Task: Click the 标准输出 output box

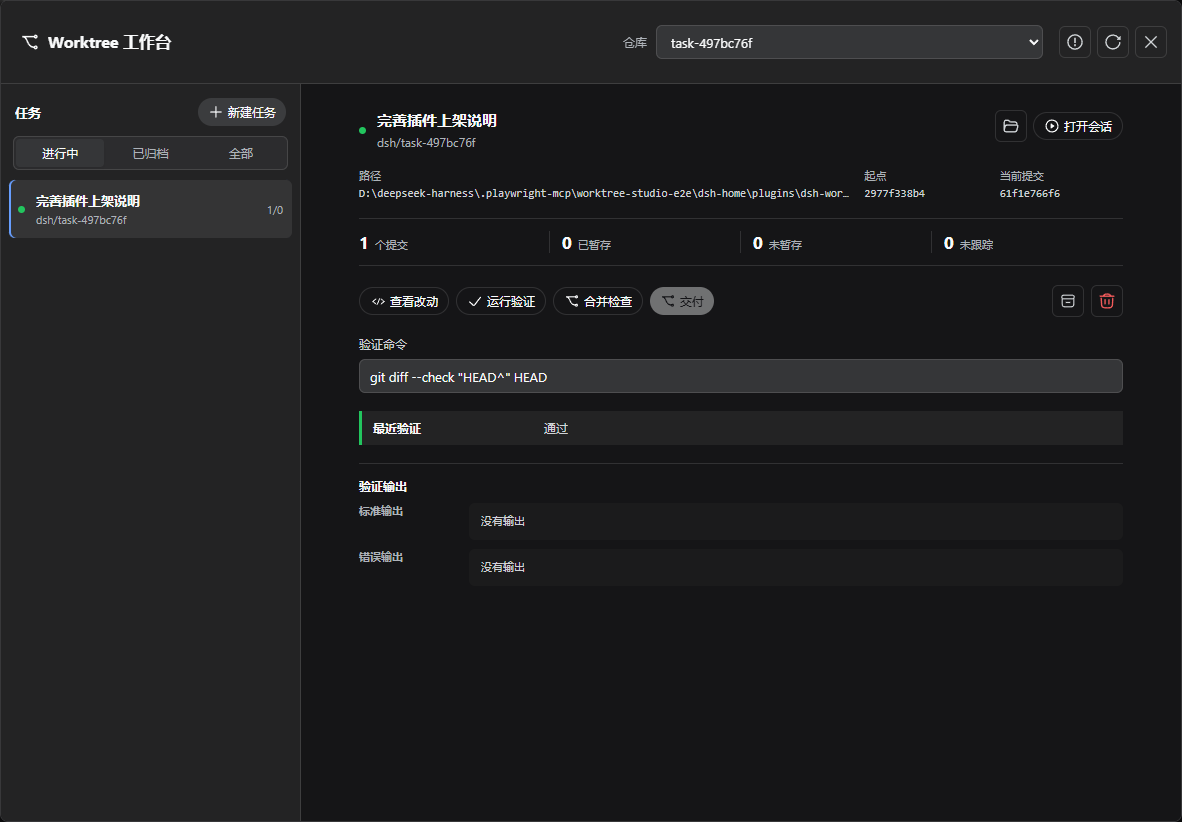Action: (x=796, y=521)
